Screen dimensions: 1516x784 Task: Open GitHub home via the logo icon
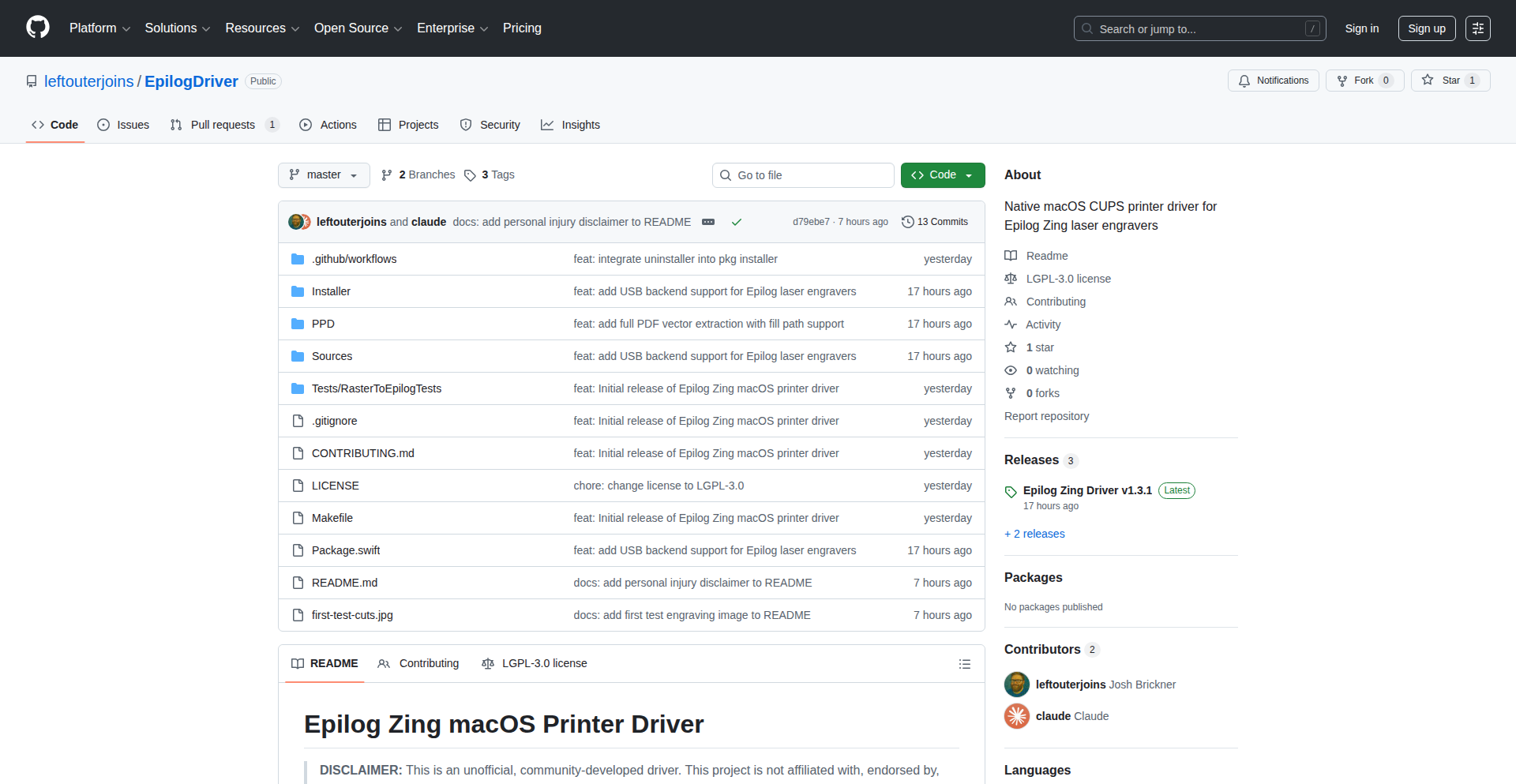tap(36, 28)
